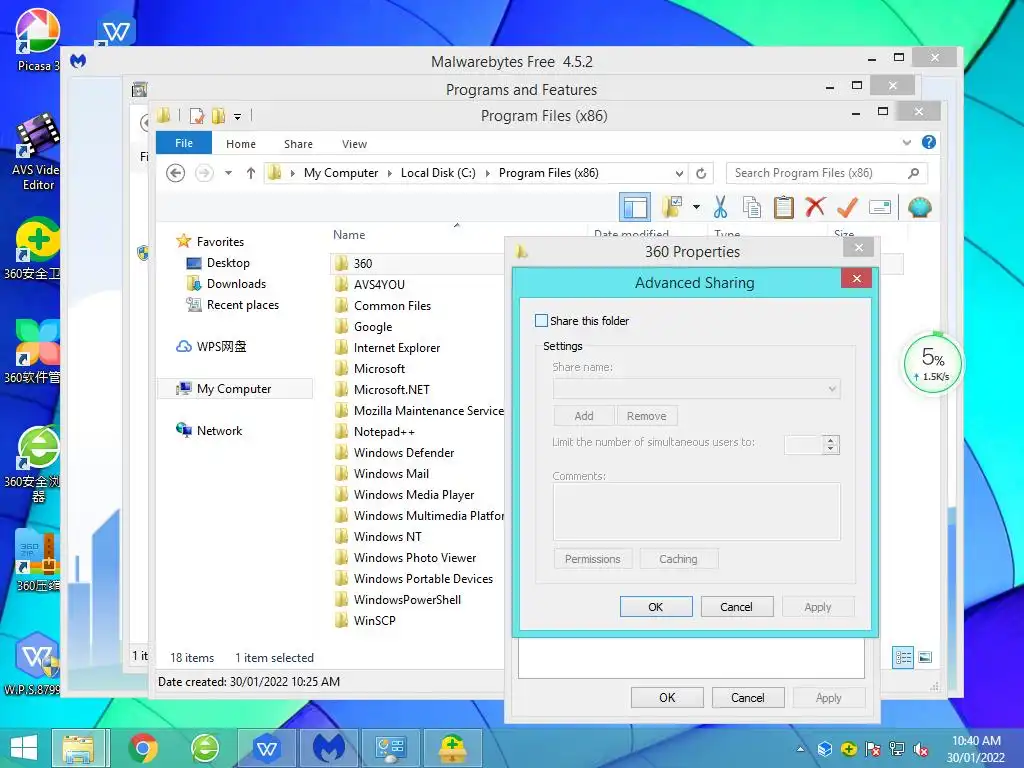The height and width of the screenshot is (768, 1024).
Task: Click Cancel in Advanced Sharing dialog
Action: [x=737, y=607]
